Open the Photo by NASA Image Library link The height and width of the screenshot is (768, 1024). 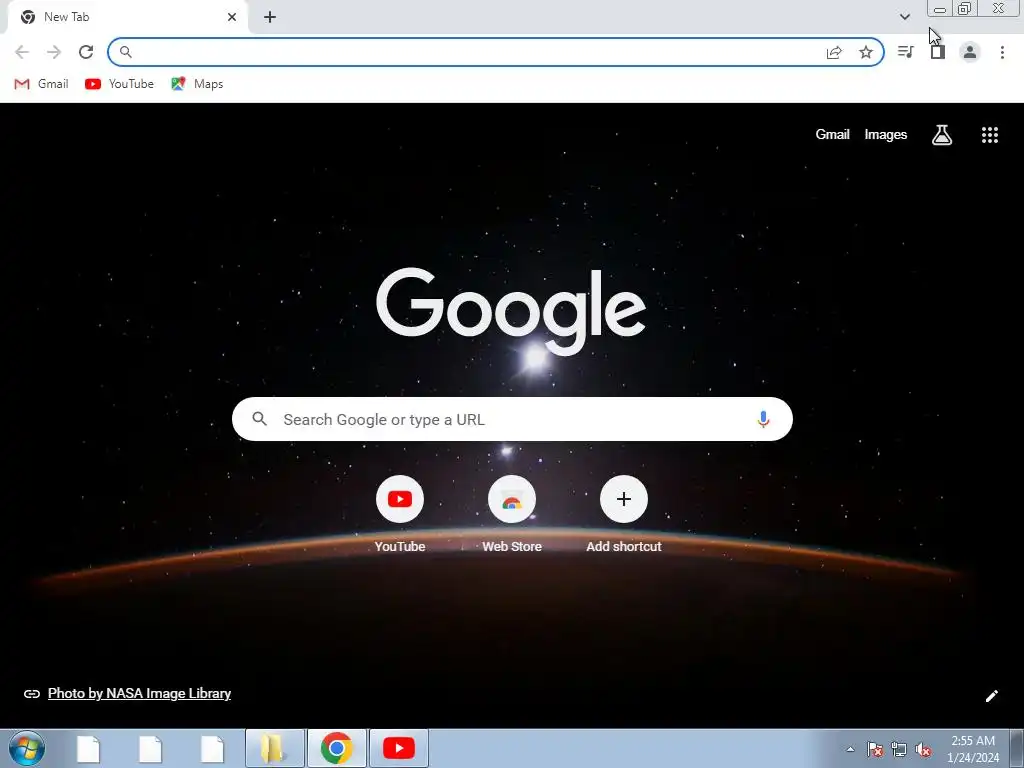[x=139, y=694]
